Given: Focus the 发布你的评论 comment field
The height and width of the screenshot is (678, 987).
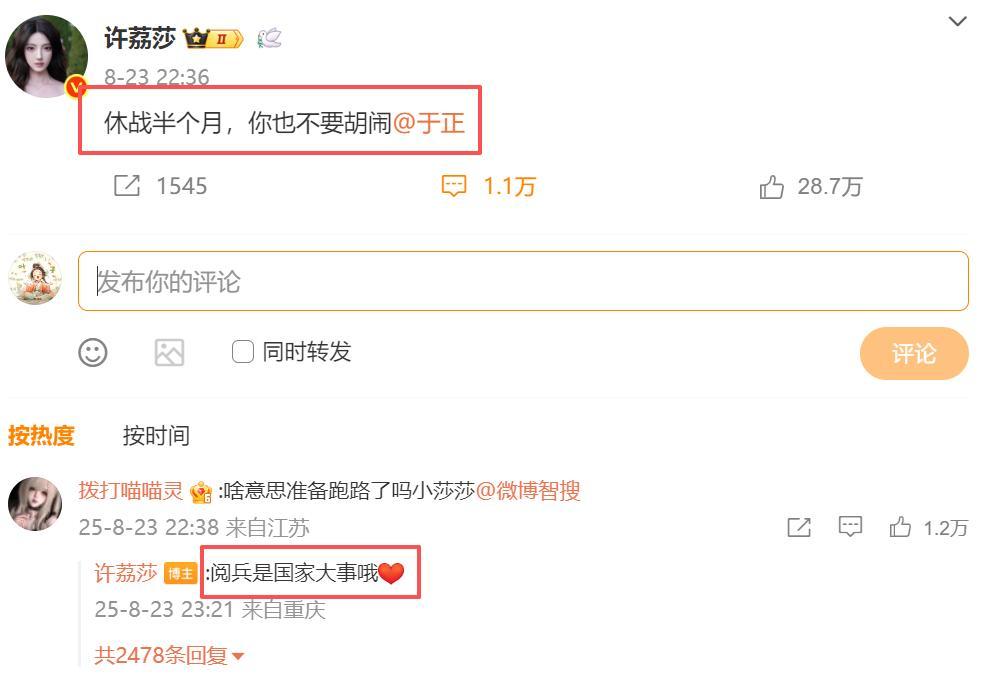Looking at the screenshot, I should pyautogui.click(x=523, y=281).
